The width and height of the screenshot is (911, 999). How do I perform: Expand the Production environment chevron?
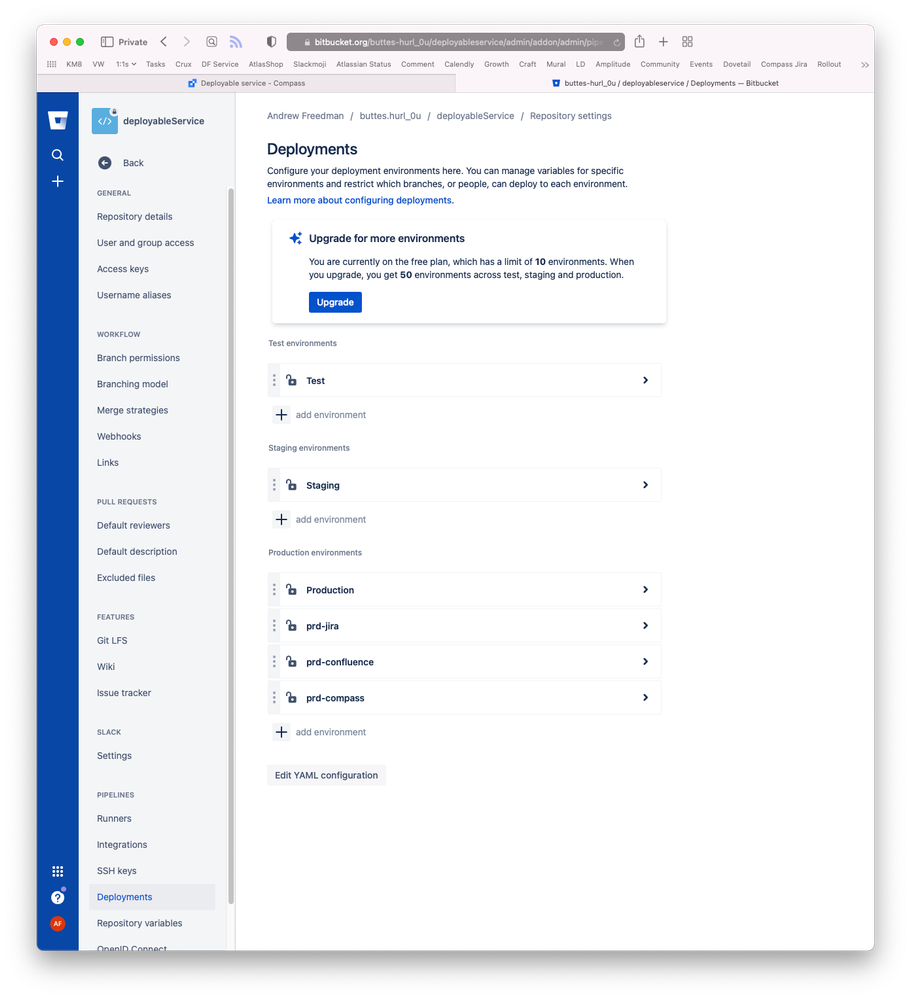tap(645, 589)
